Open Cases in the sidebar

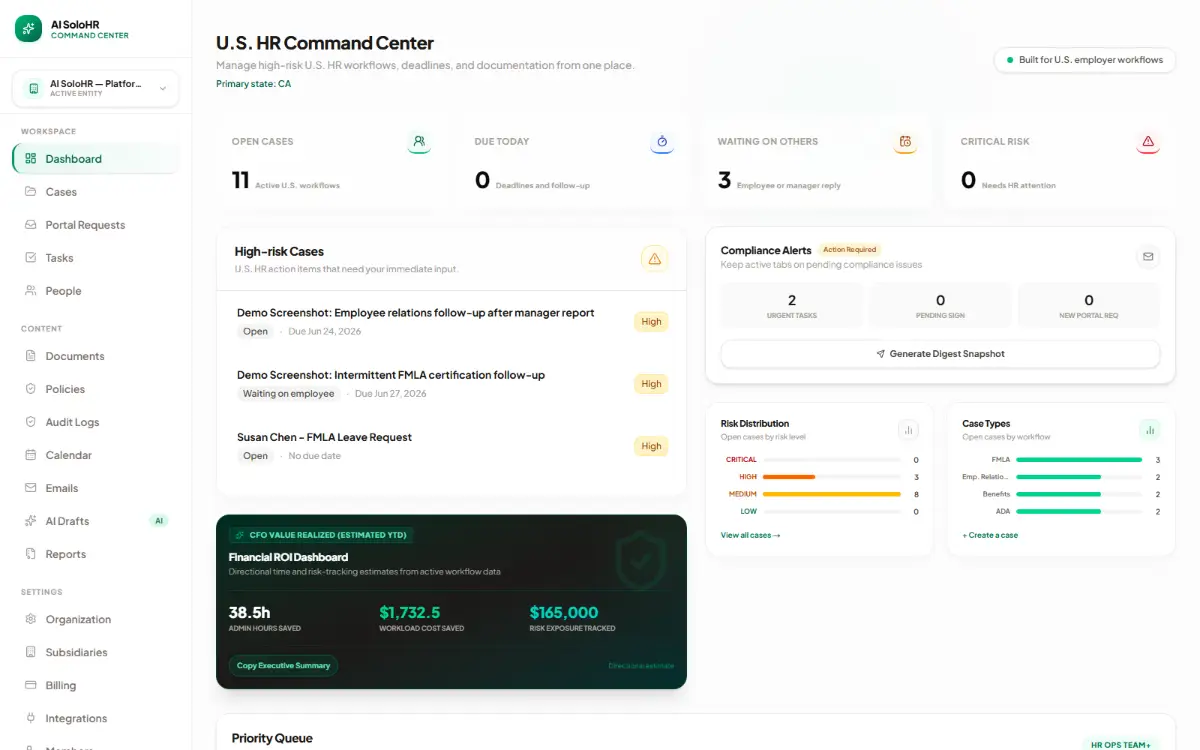pyautogui.click(x=96, y=192)
